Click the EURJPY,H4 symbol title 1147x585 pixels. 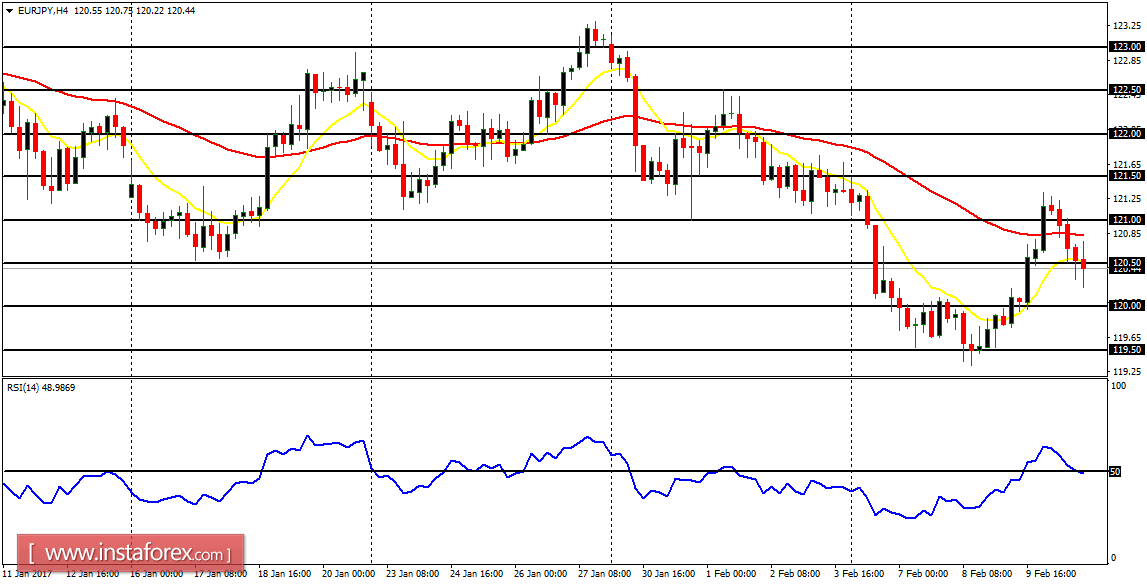42,11
